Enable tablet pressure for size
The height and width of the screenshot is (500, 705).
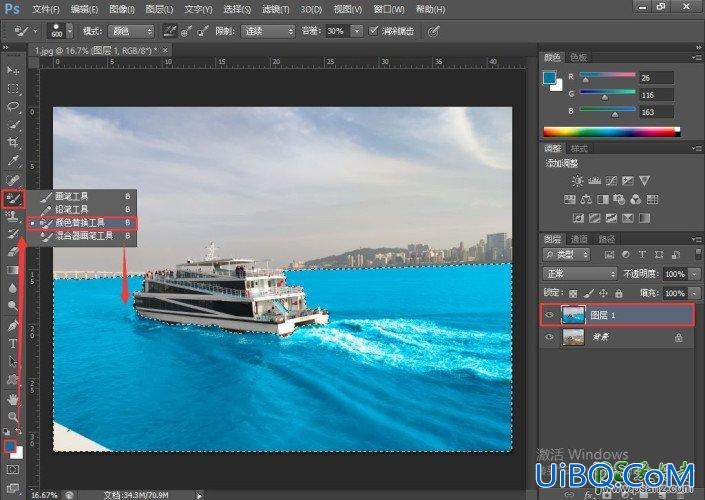(433, 31)
